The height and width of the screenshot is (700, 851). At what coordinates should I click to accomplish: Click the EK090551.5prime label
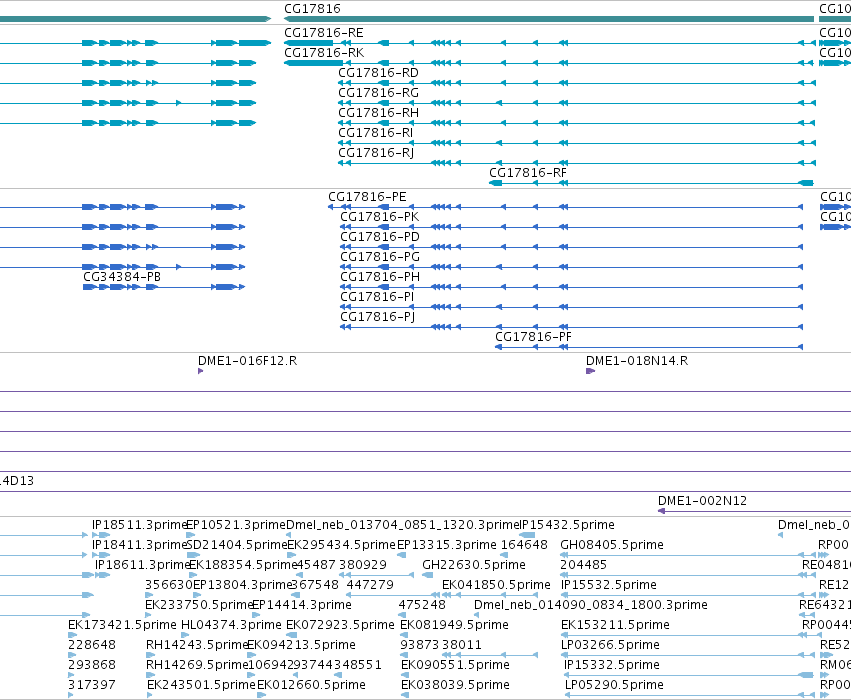[x=455, y=665]
